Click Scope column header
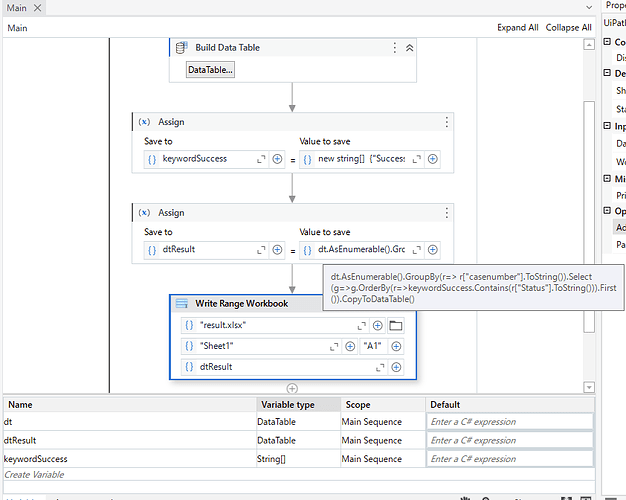The image size is (626, 500). point(383,405)
